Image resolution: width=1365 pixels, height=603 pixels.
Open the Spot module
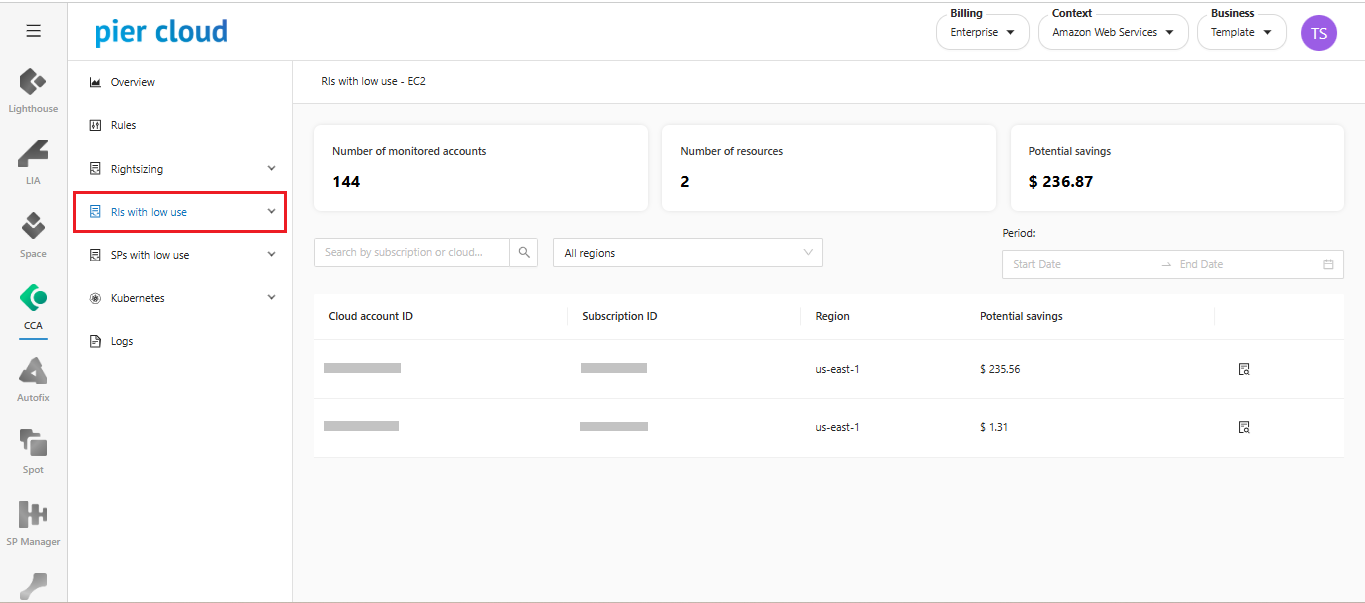pos(33,450)
